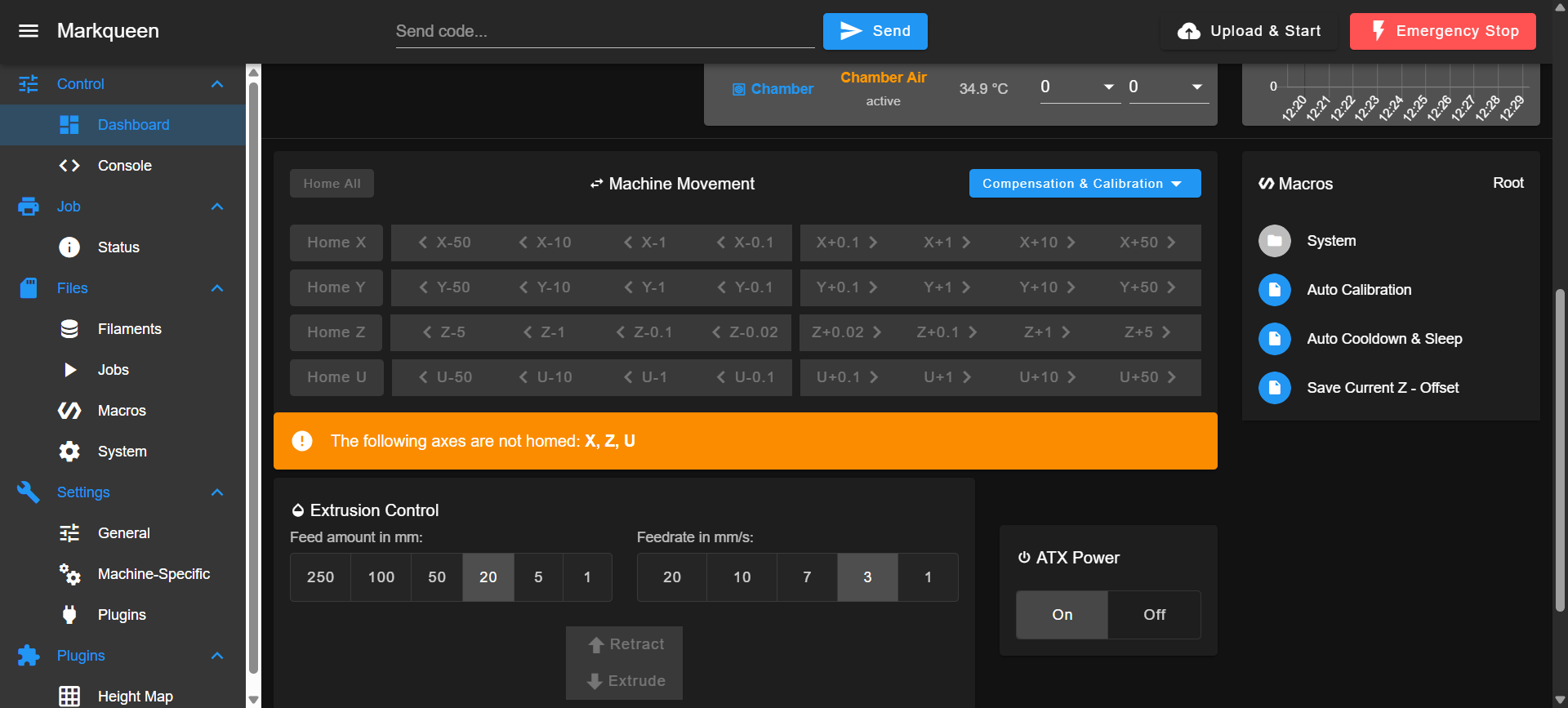Click the Retract button

tap(625, 644)
